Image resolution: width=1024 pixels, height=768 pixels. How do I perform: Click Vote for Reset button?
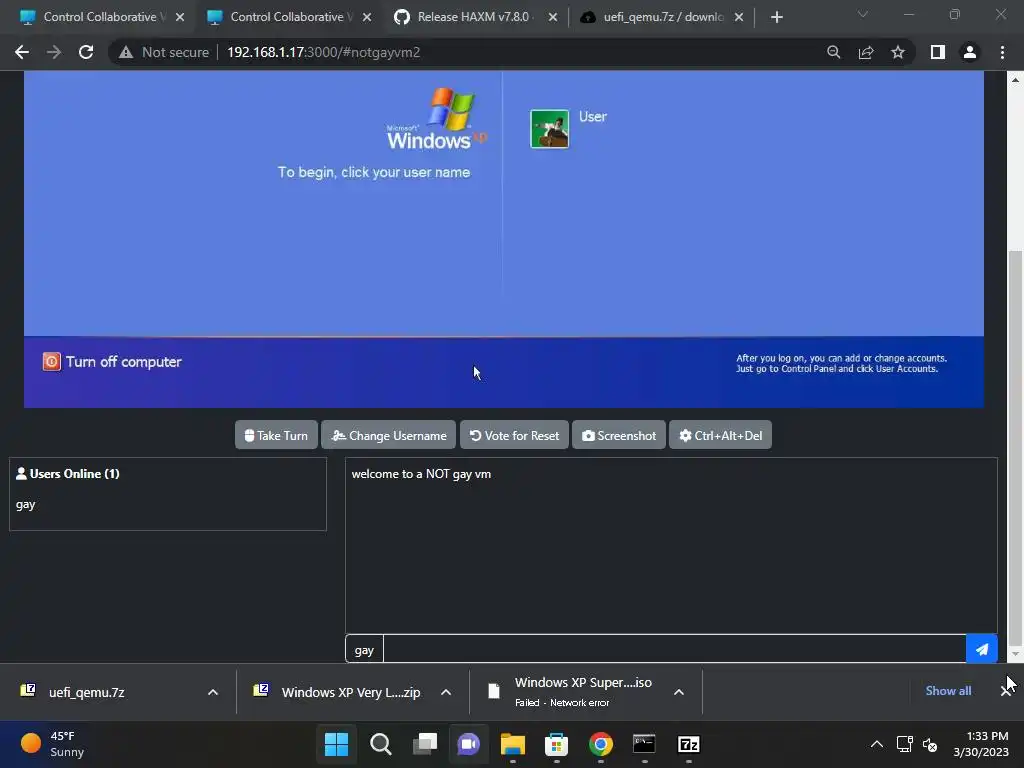tap(514, 435)
